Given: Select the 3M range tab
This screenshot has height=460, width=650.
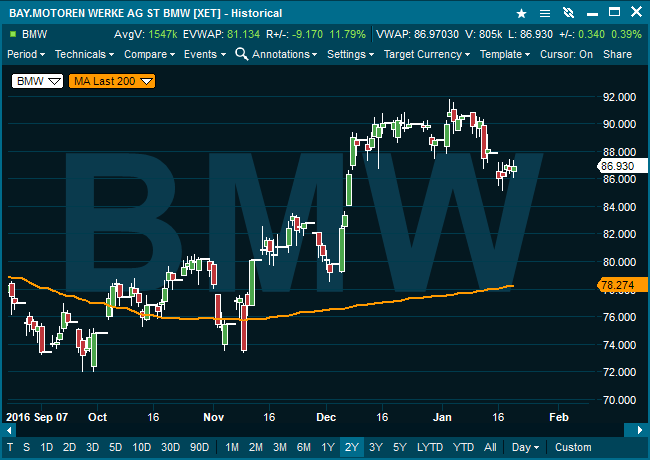Looking at the screenshot, I should (x=280, y=447).
